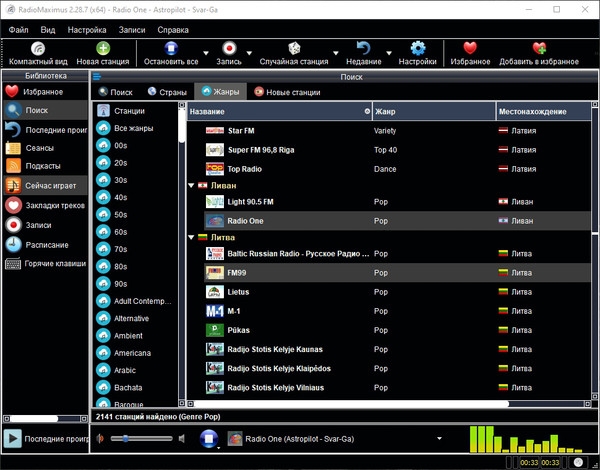Click the volume slider track
The width and height of the screenshot is (600, 470).
point(150,438)
